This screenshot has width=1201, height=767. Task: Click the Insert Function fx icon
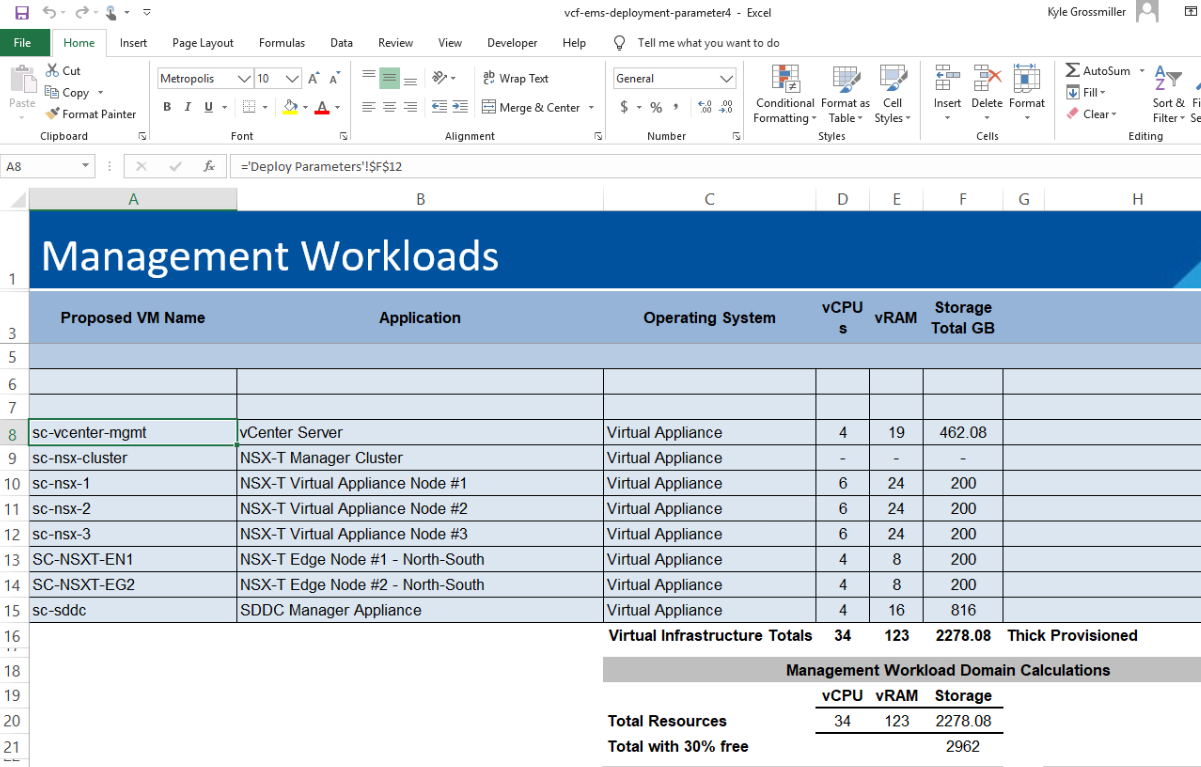point(209,167)
